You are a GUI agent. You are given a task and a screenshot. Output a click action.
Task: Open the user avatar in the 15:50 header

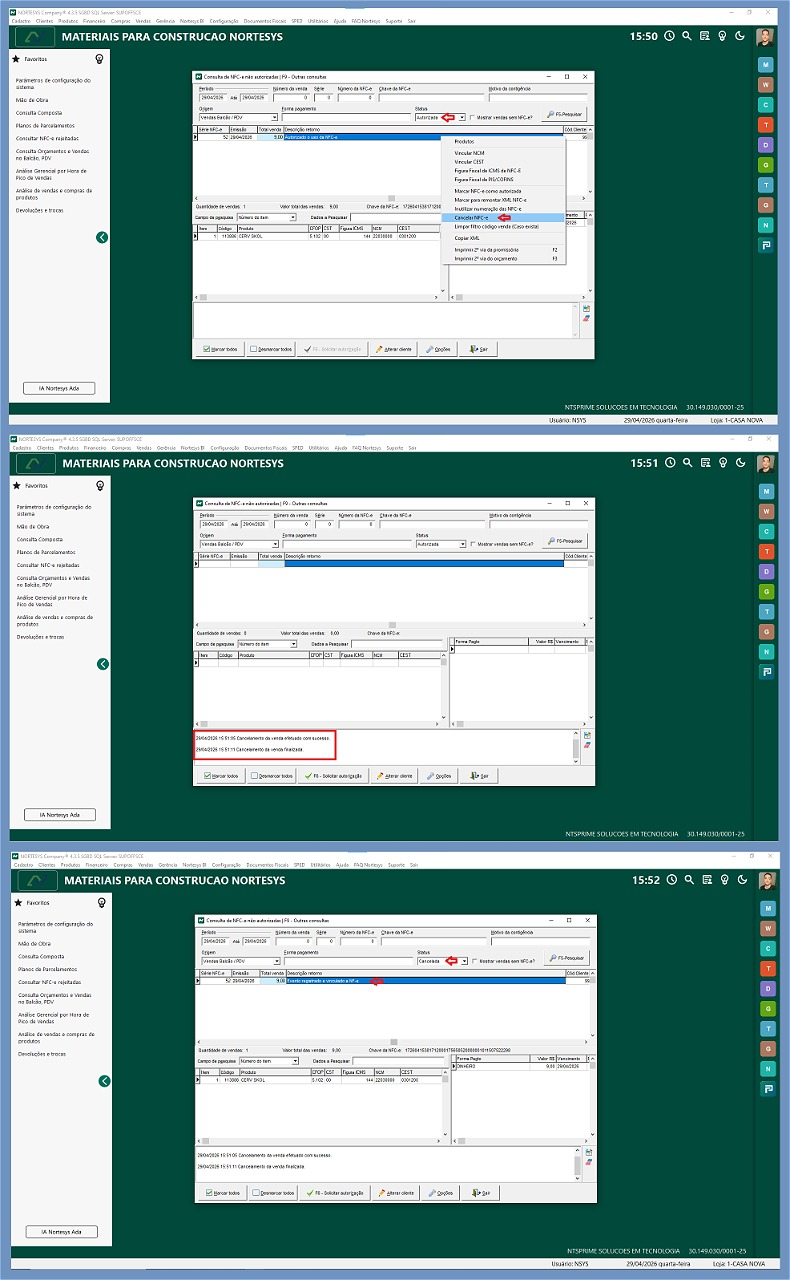(x=765, y=38)
